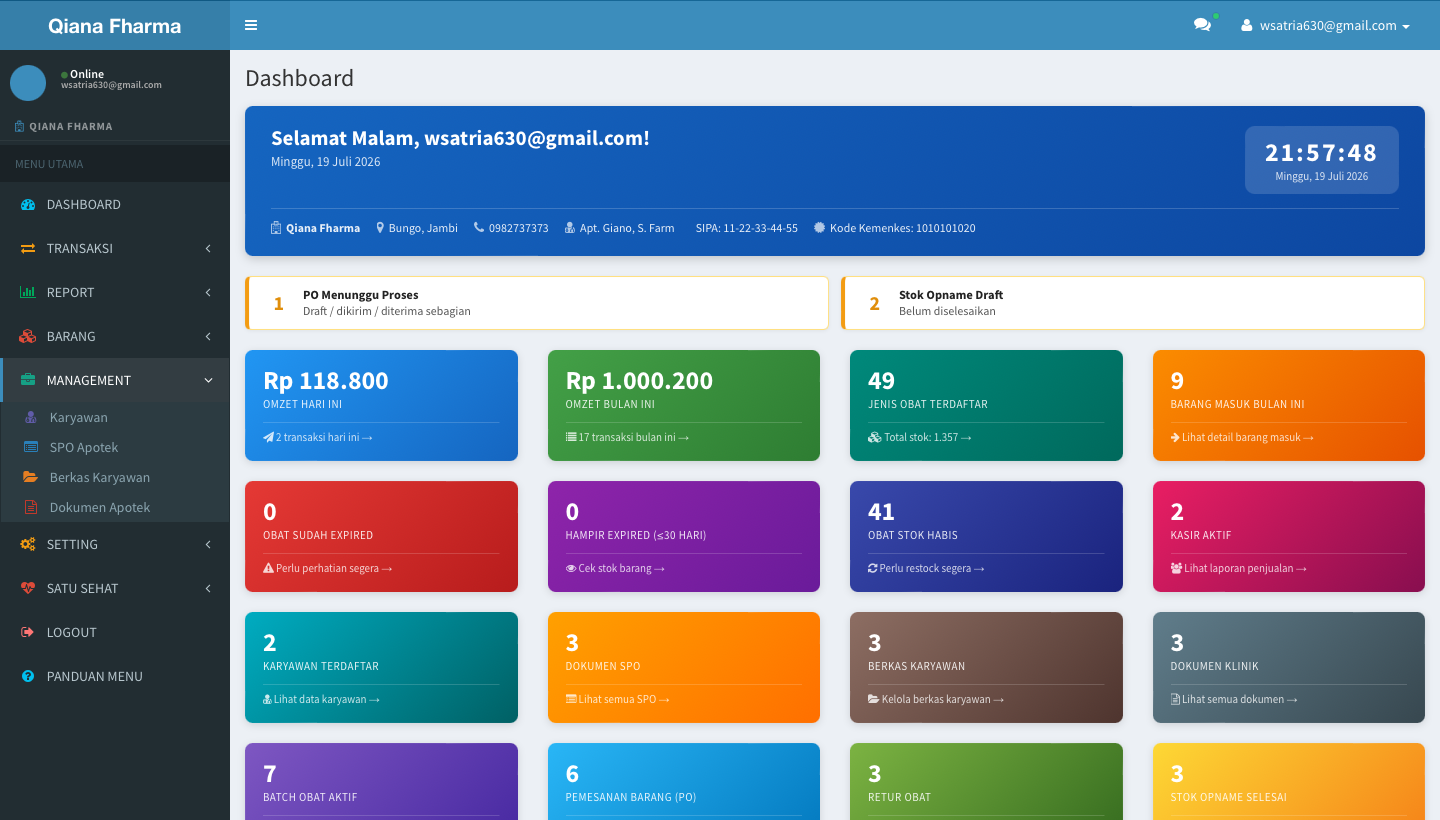Follow the 'Total stok: 1.357' link
Viewport: 1440px width, 820px height.
point(920,437)
